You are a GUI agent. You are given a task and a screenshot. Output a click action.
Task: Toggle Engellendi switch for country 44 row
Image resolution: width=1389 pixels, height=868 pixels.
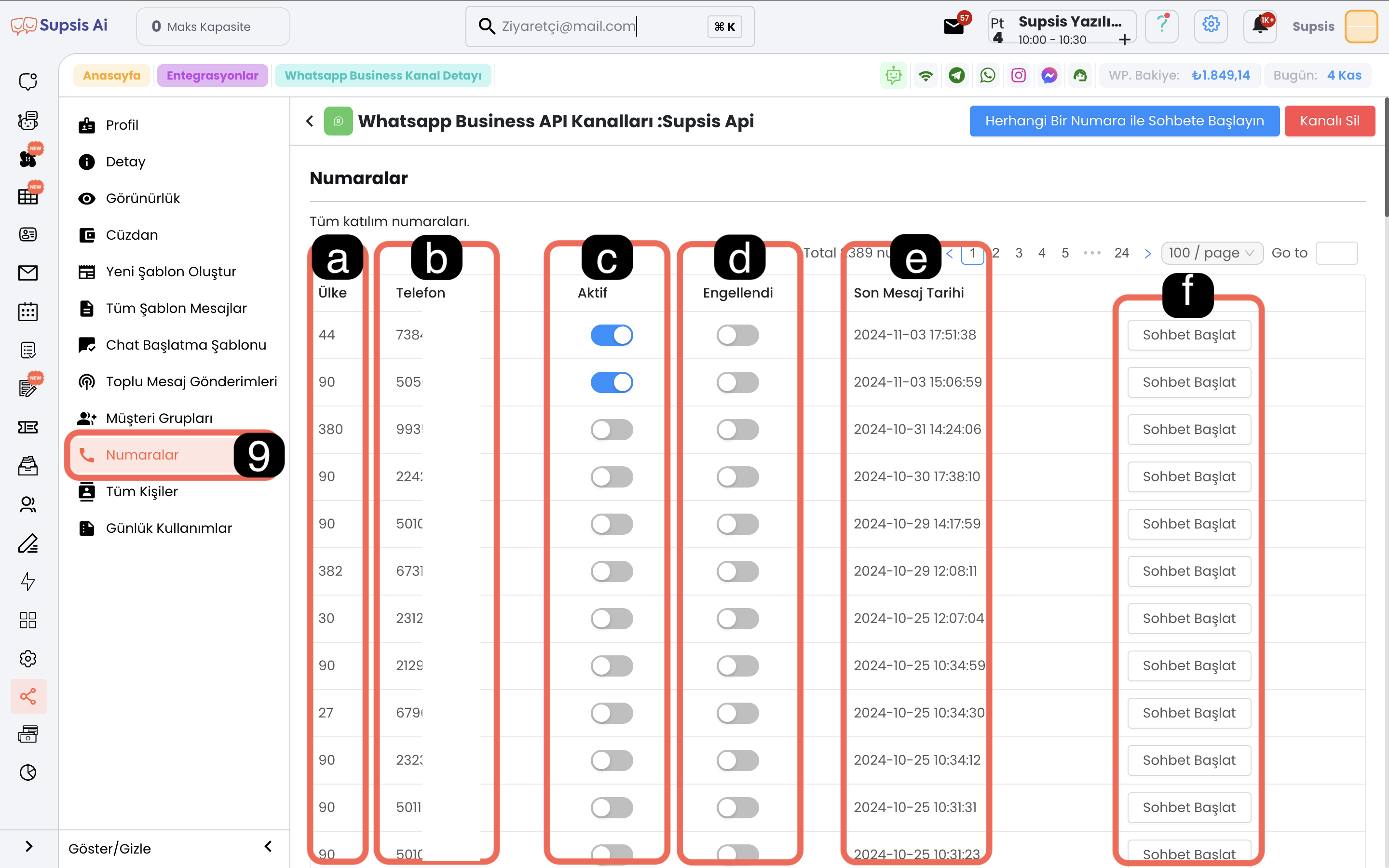[x=737, y=335]
